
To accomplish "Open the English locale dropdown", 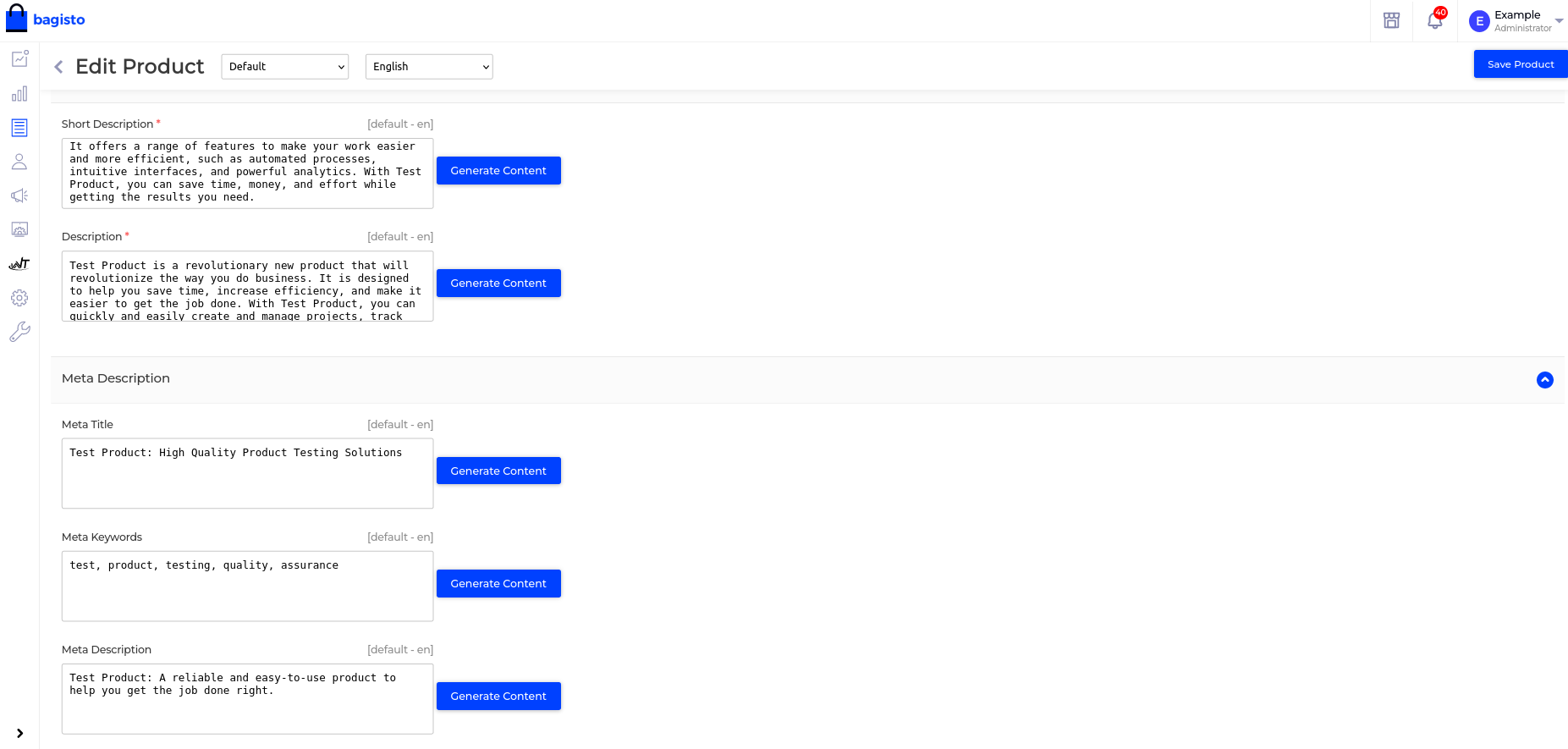I will pos(429,67).
